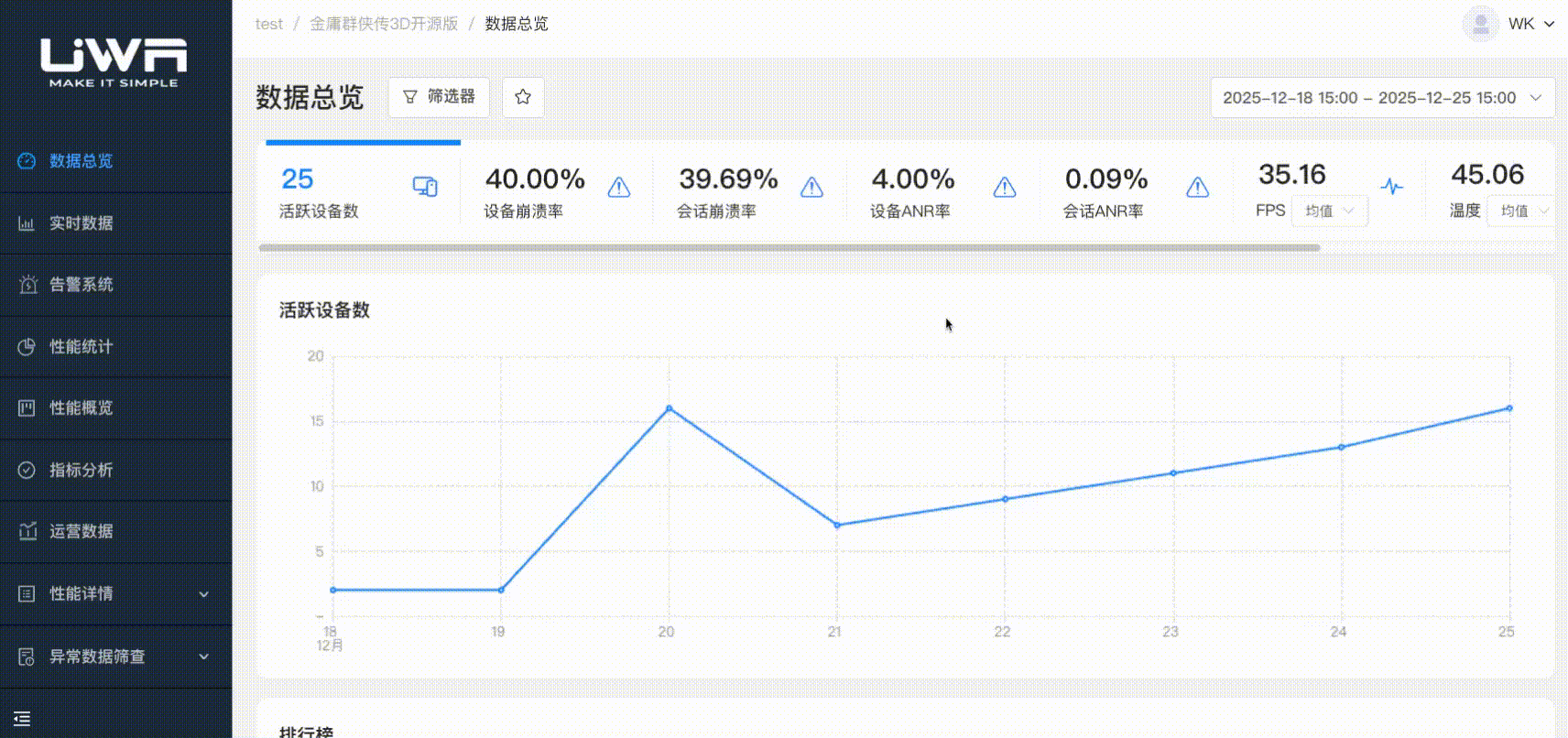Open the FPS 均值 dropdown
The width and height of the screenshot is (1568, 738).
(1329, 211)
